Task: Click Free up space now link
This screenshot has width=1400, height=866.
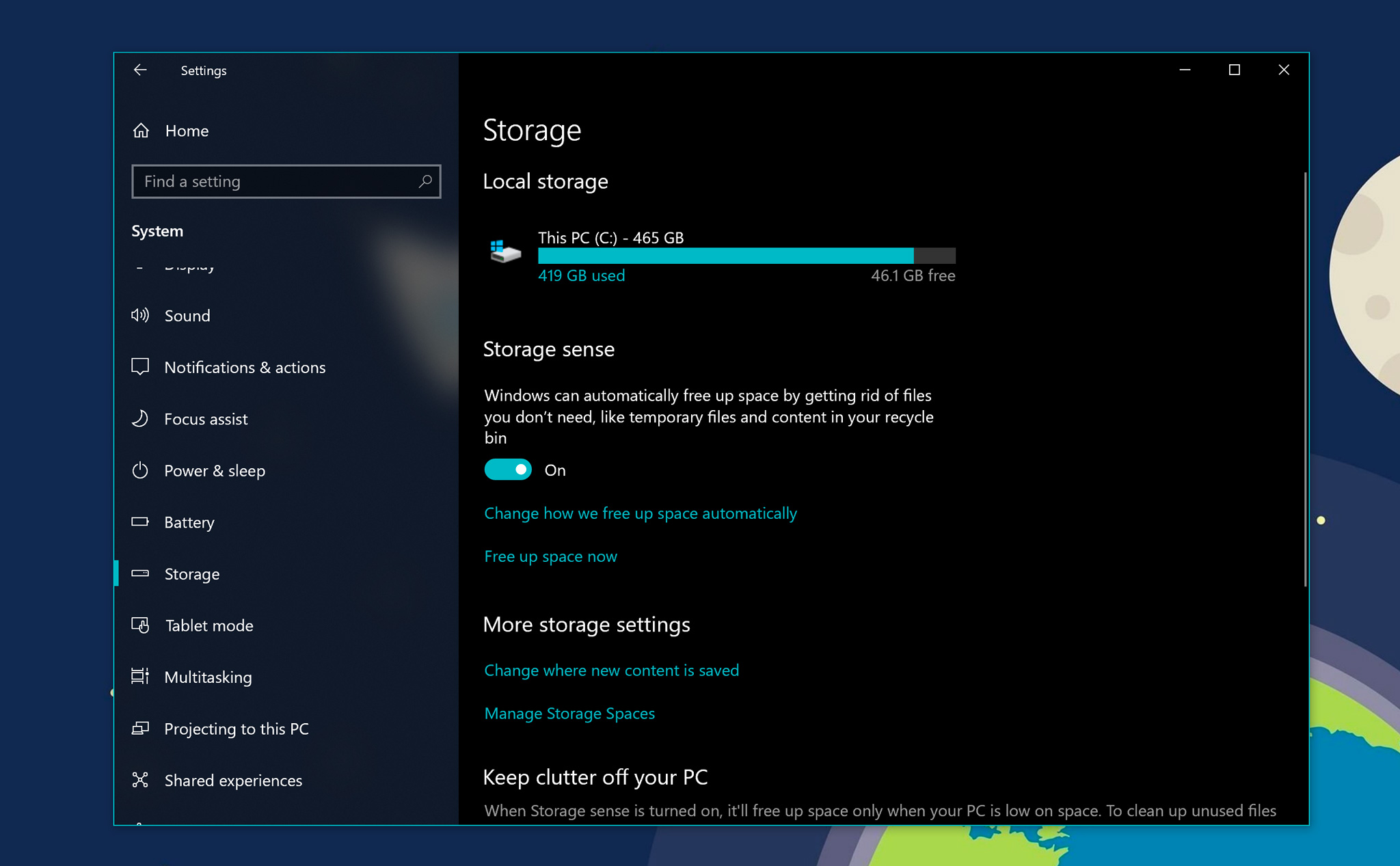Action: point(550,556)
